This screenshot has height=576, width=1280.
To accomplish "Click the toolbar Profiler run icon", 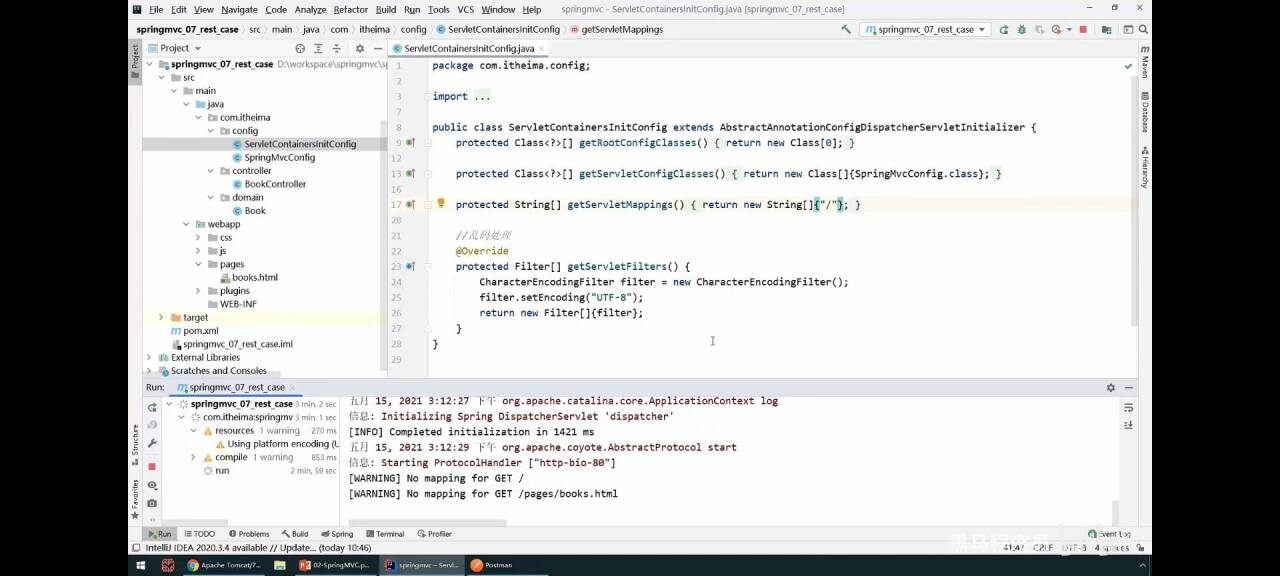I will pos(1056,30).
